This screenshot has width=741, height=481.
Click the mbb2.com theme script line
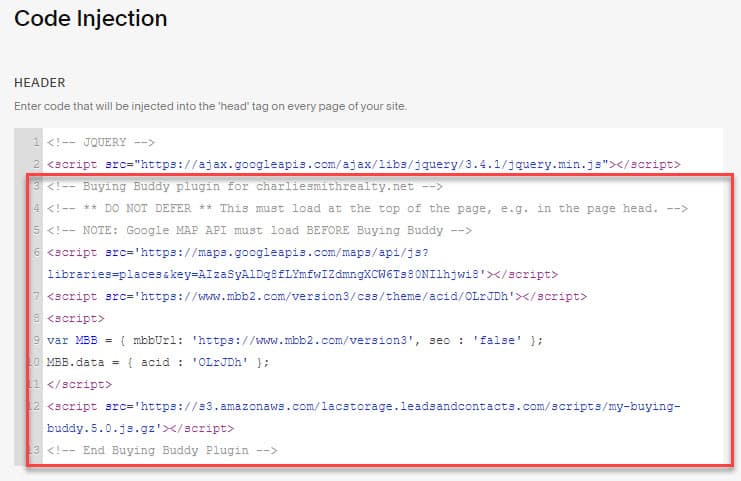[x=317, y=296]
